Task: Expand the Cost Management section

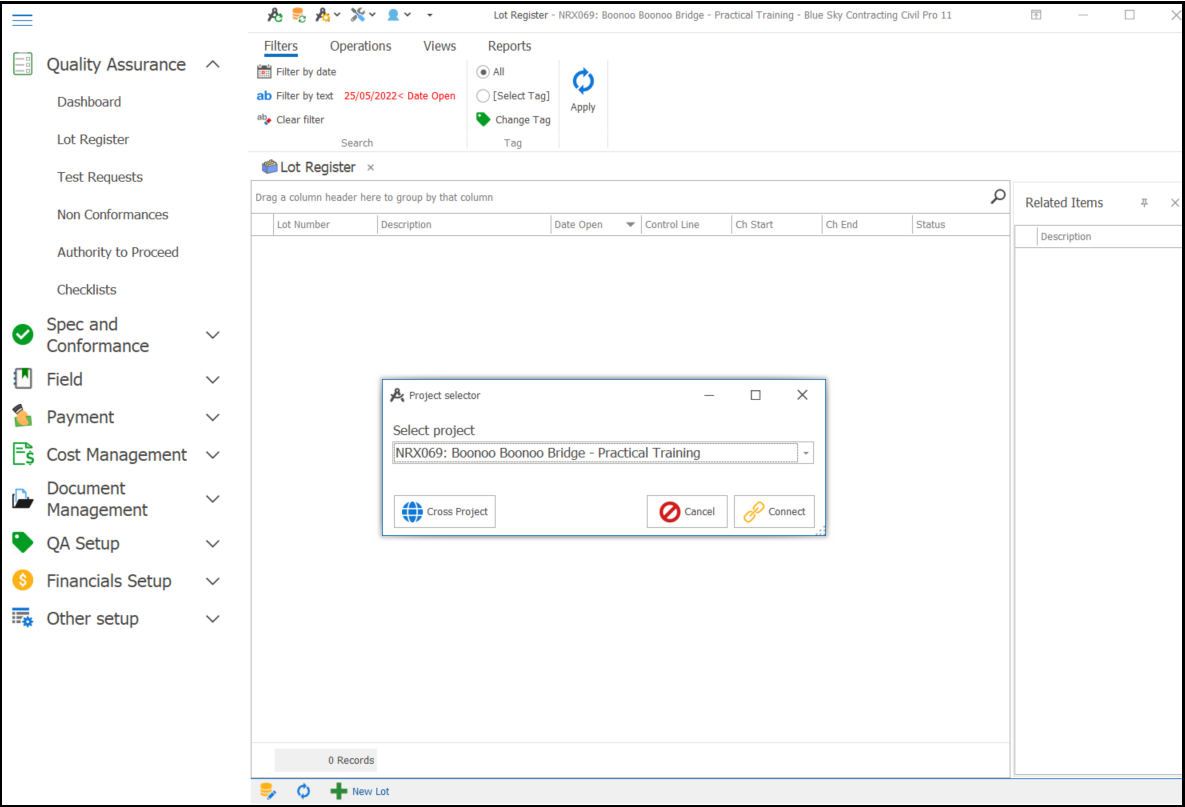Action: click(x=212, y=455)
